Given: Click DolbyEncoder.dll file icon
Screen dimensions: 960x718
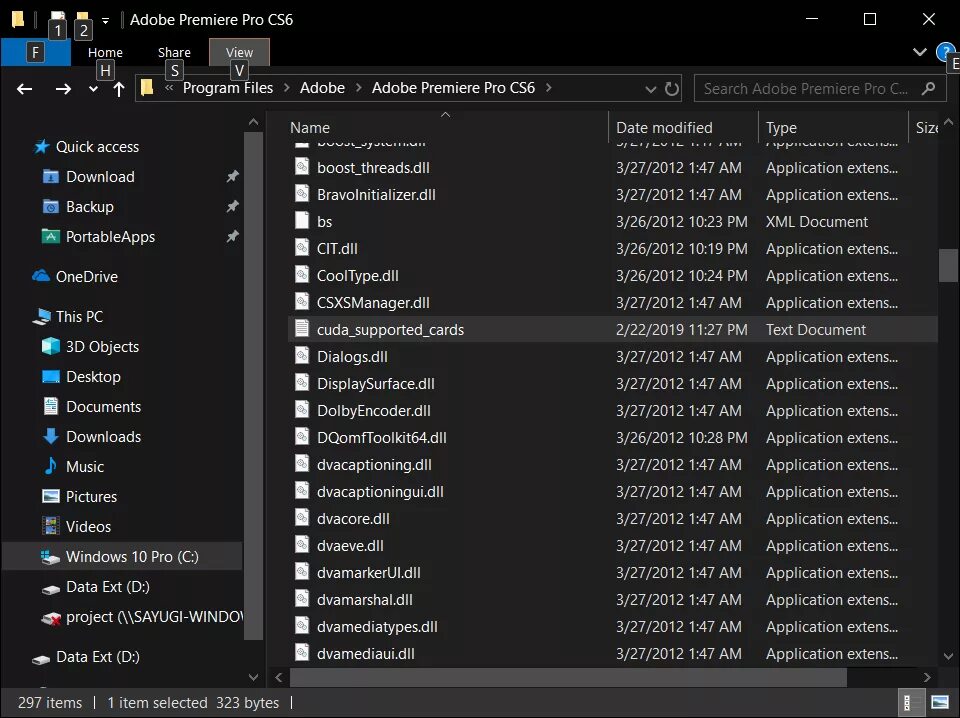Looking at the screenshot, I should pos(302,409).
